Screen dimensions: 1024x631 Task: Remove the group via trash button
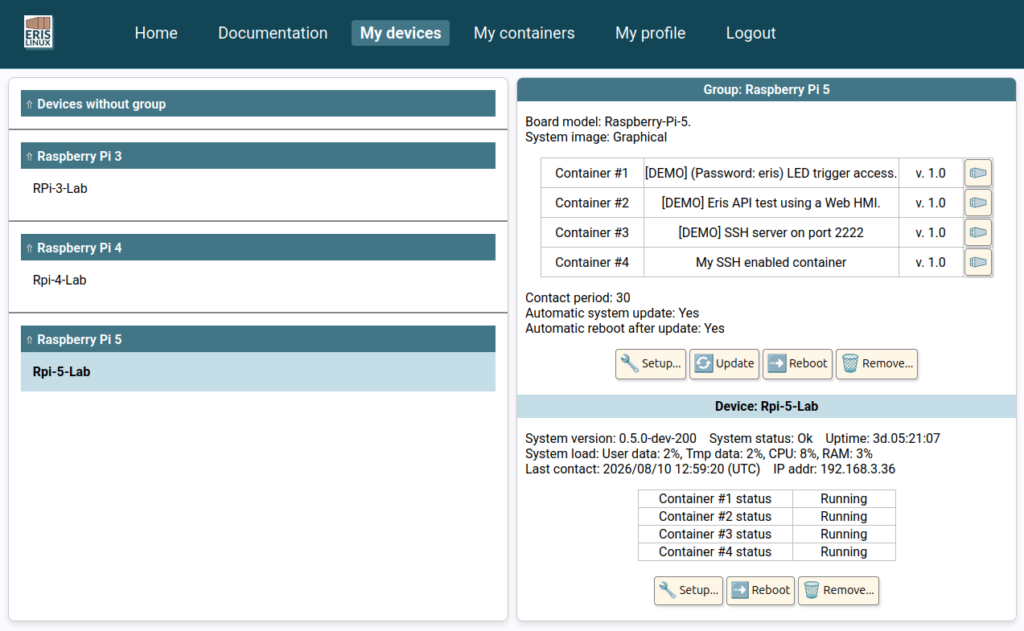(876, 364)
